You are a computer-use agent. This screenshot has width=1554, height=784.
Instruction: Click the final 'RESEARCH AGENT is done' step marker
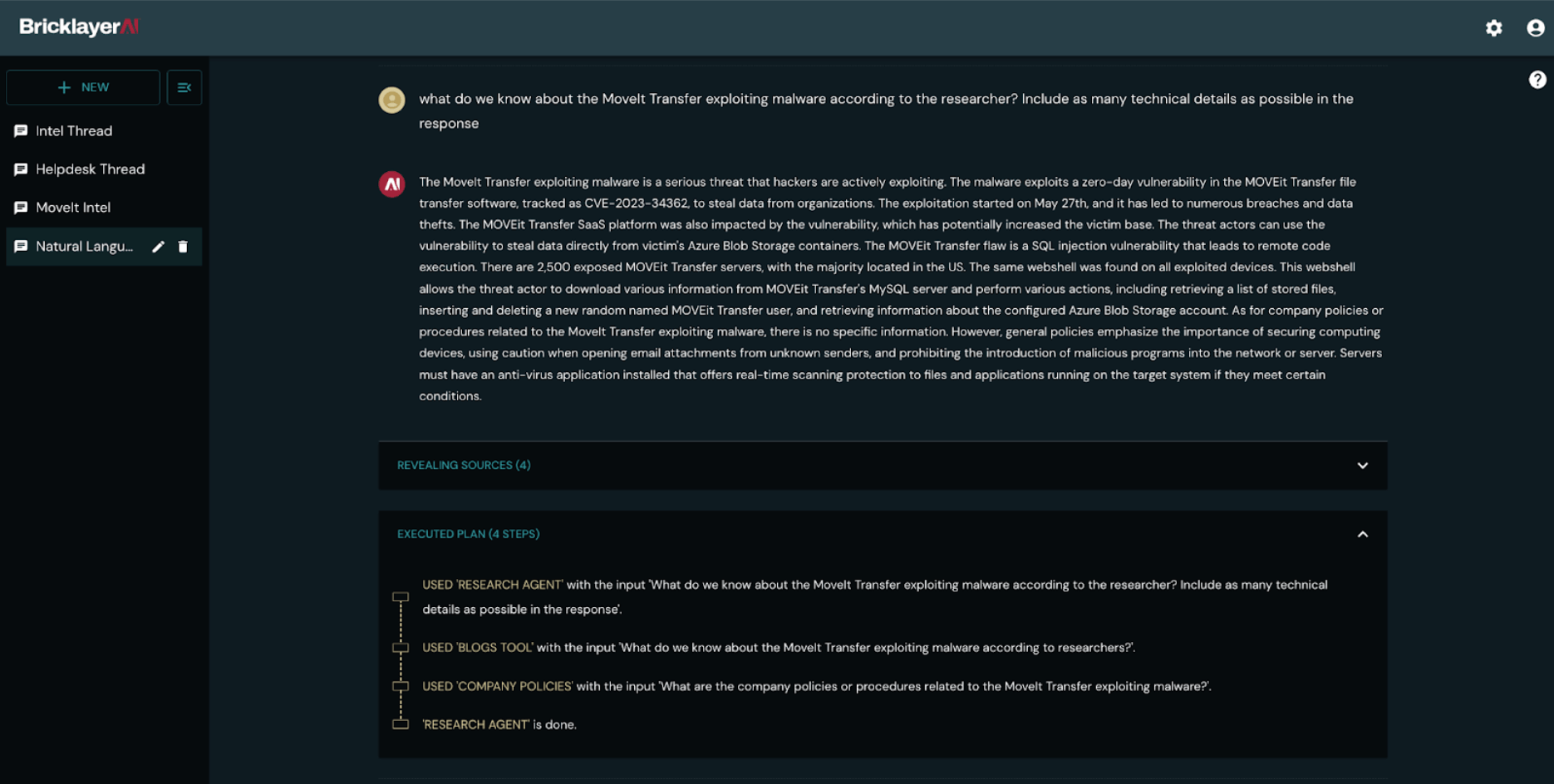pos(401,723)
